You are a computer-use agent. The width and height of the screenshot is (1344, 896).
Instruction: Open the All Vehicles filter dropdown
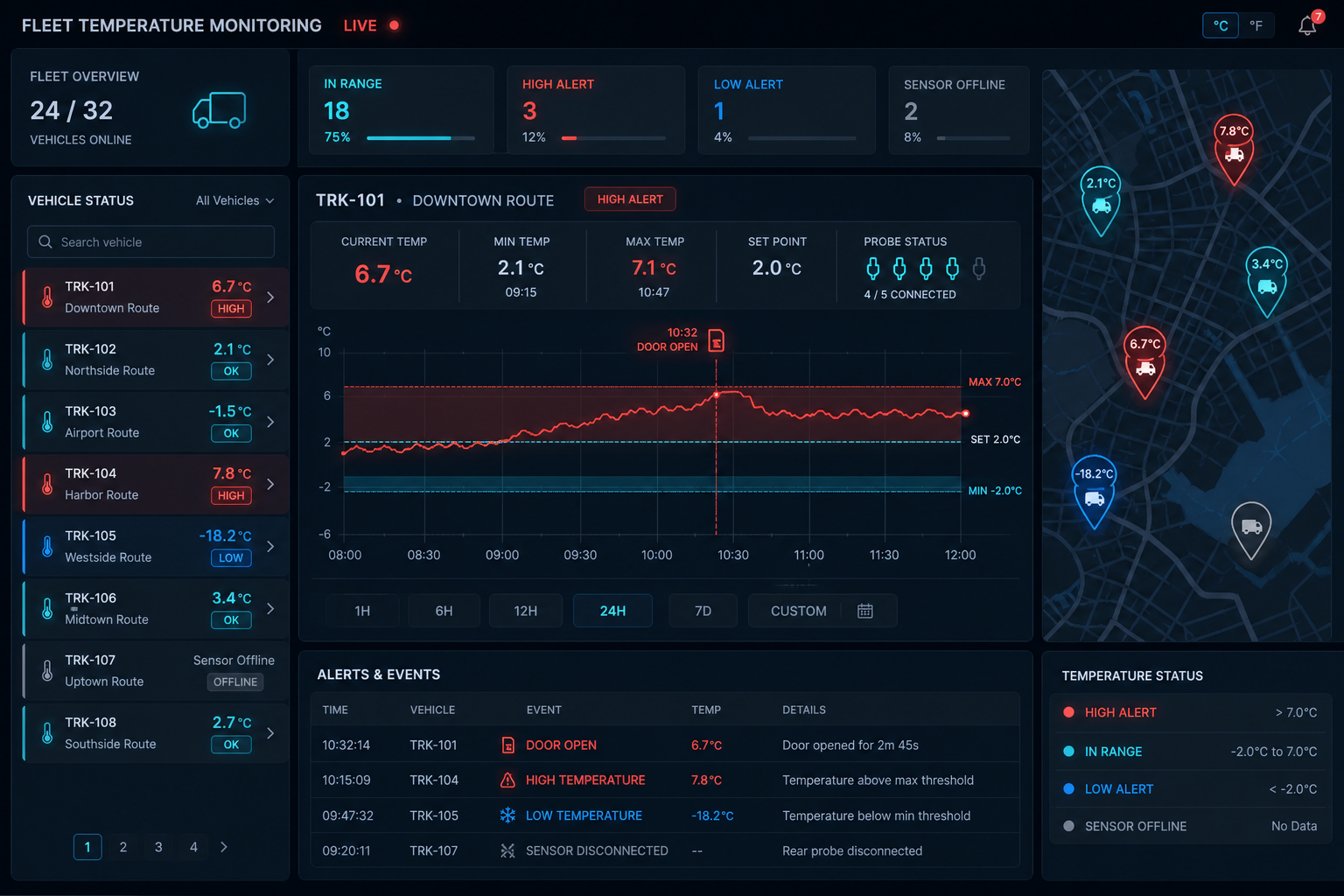coord(234,200)
